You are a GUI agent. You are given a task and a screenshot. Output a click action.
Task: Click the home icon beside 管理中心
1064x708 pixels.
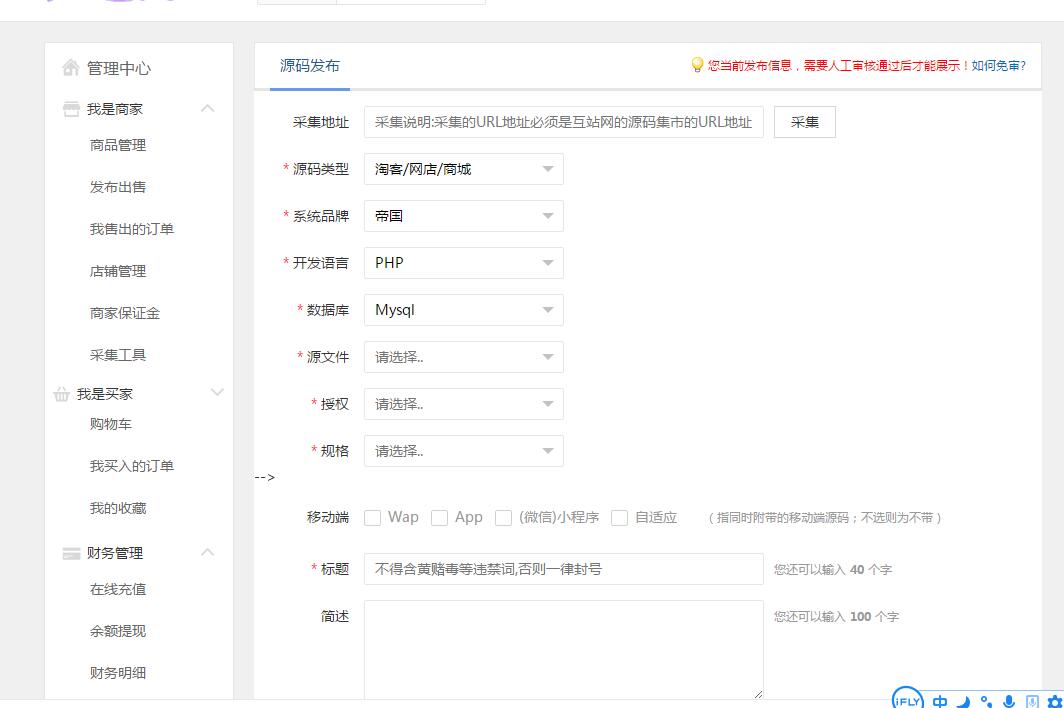coord(70,68)
